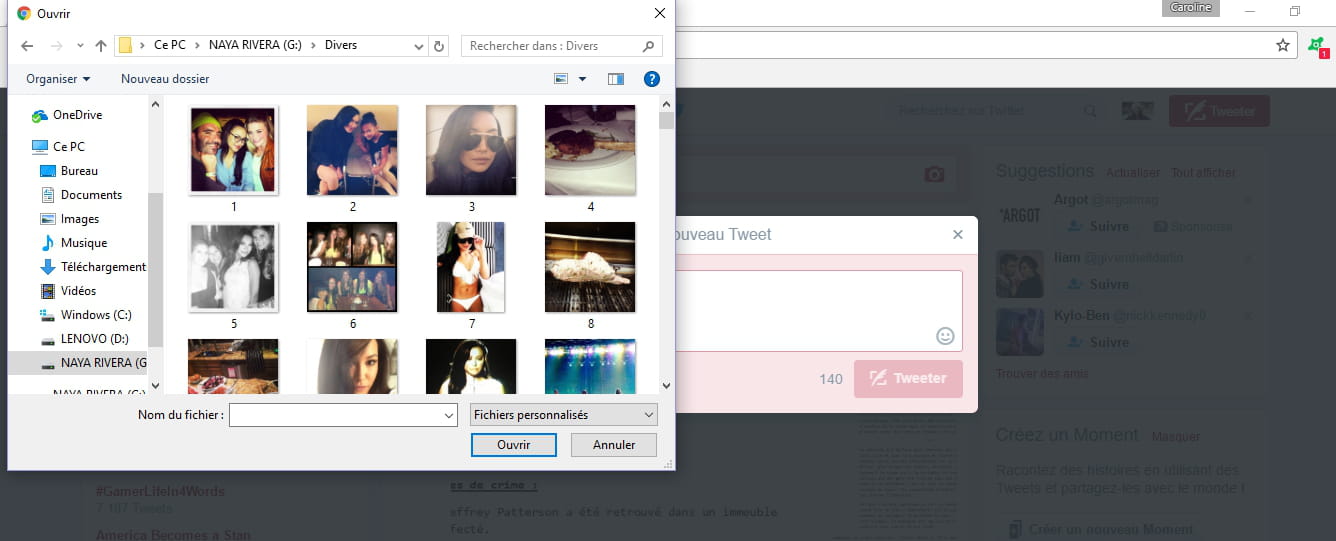Expand the address path history dropdown

[x=419, y=46]
